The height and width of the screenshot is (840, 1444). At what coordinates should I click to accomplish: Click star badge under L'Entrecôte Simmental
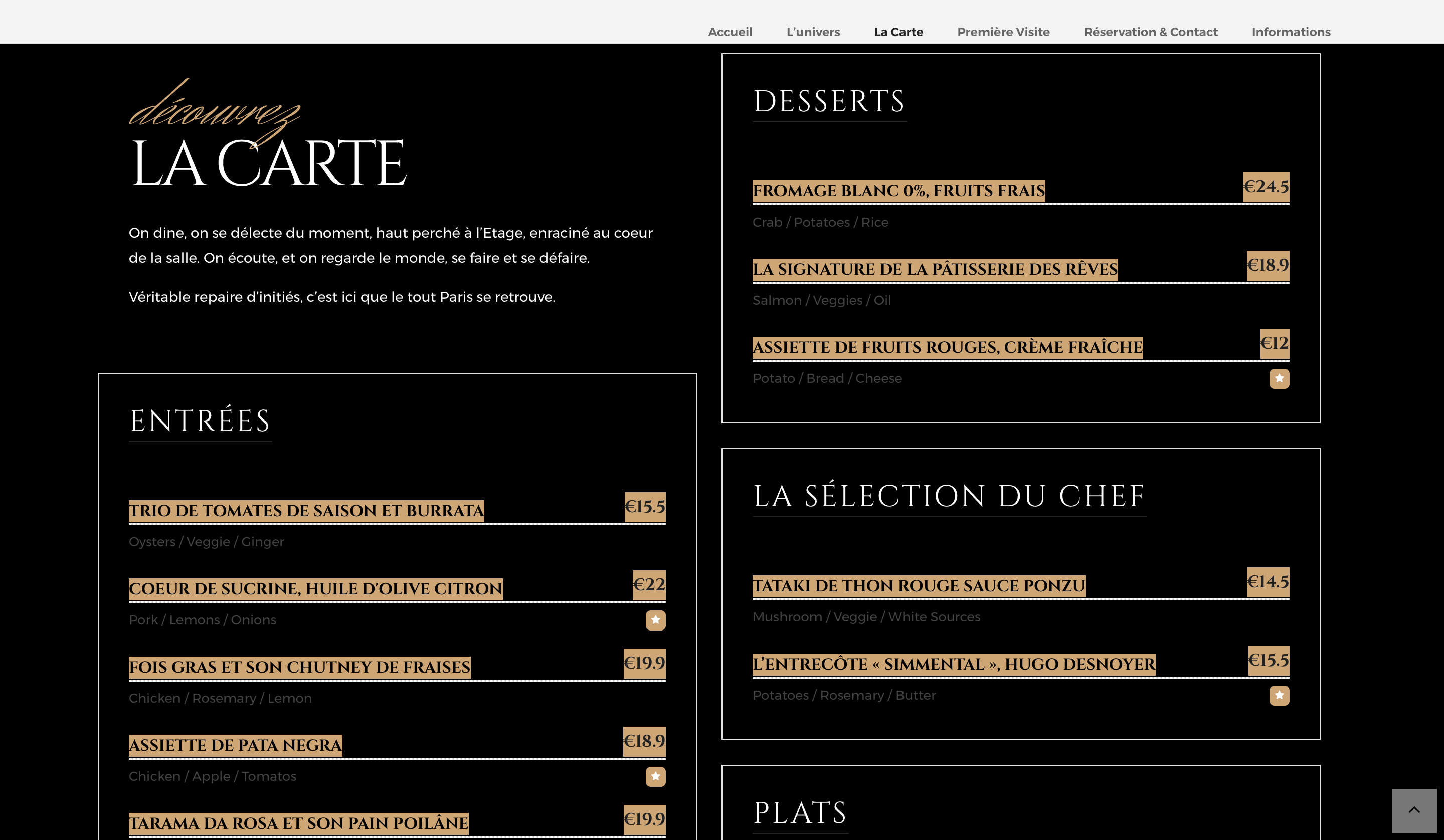tap(1279, 696)
